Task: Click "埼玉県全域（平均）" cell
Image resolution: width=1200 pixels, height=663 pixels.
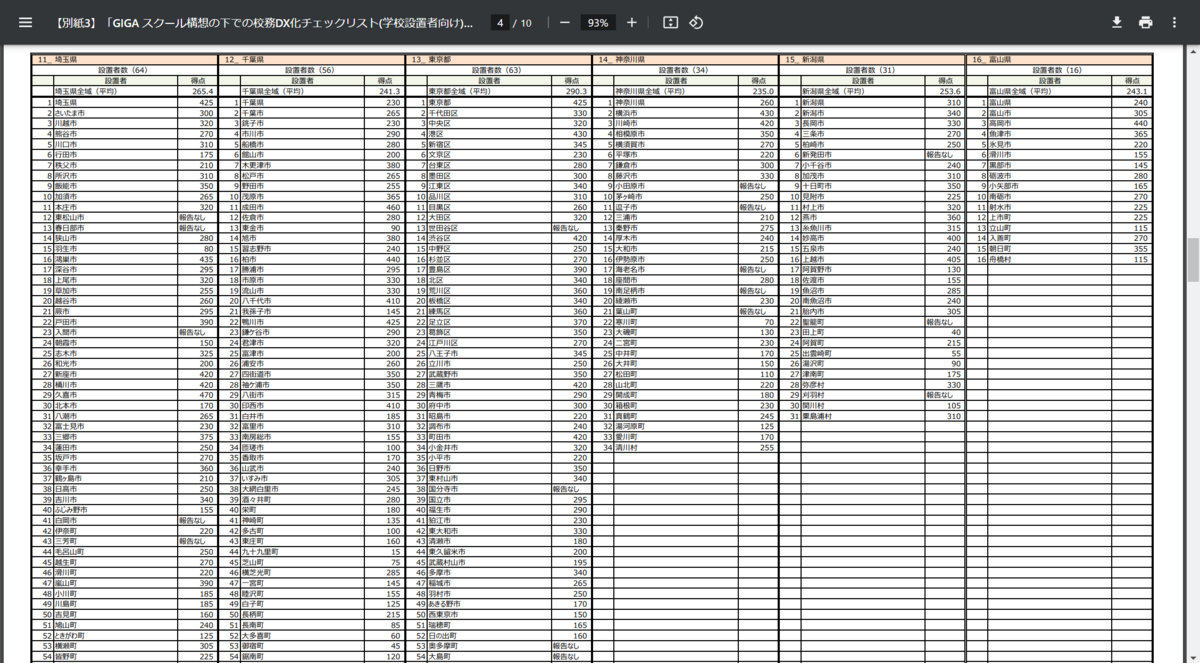Action: (85, 91)
